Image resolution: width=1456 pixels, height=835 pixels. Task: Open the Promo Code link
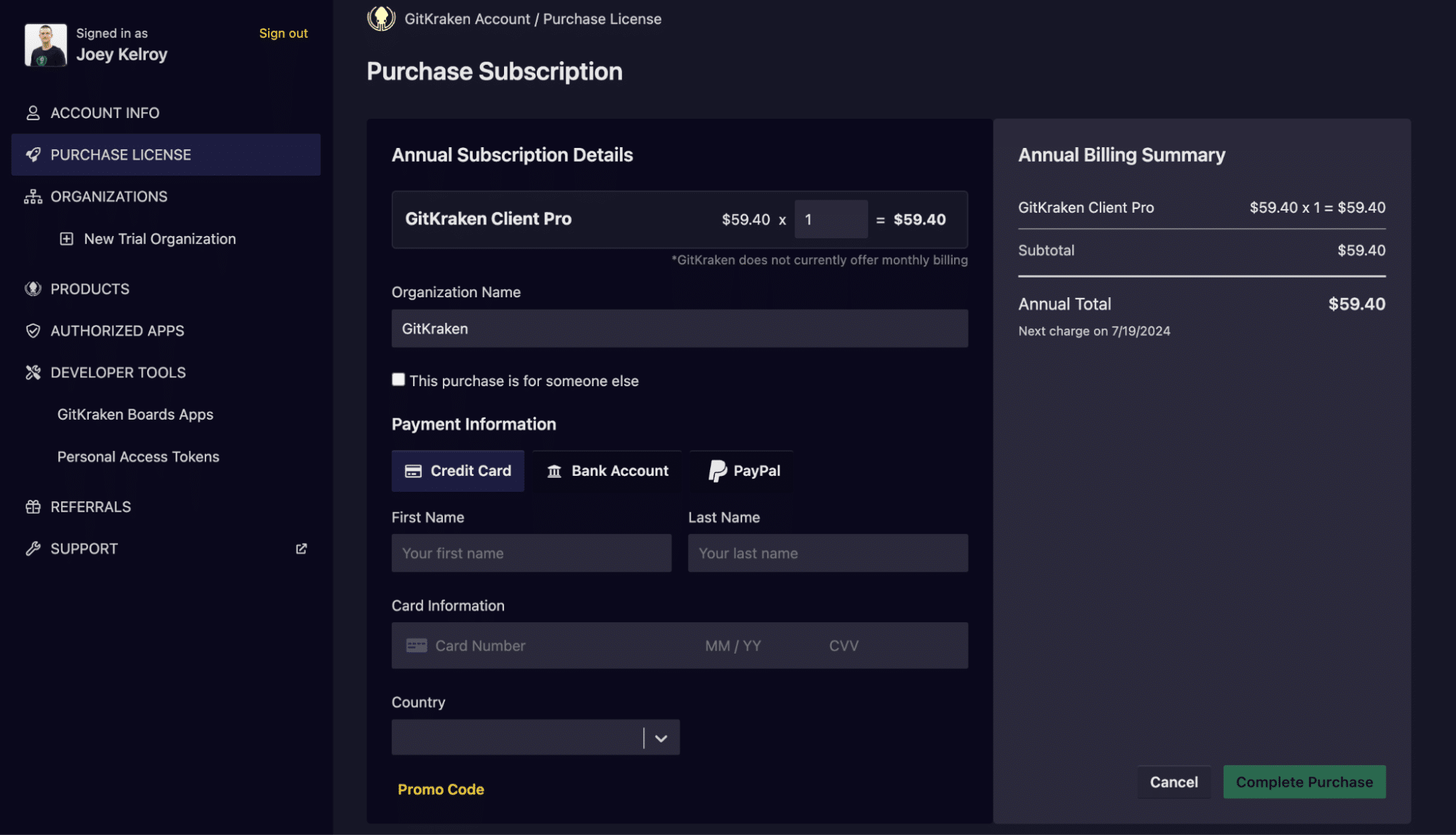point(441,789)
